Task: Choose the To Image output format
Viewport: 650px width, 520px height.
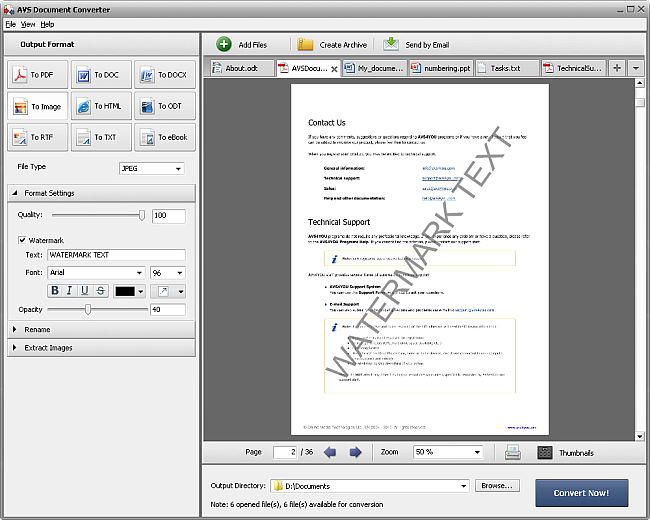Action: point(37,106)
